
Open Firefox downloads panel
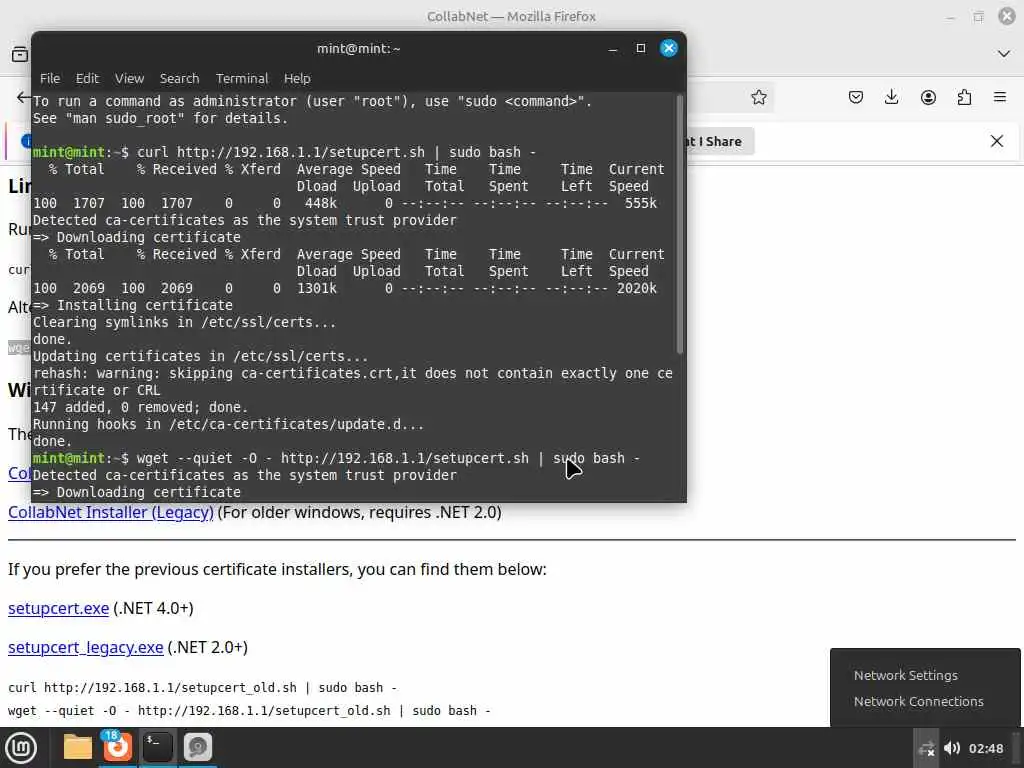[891, 97]
